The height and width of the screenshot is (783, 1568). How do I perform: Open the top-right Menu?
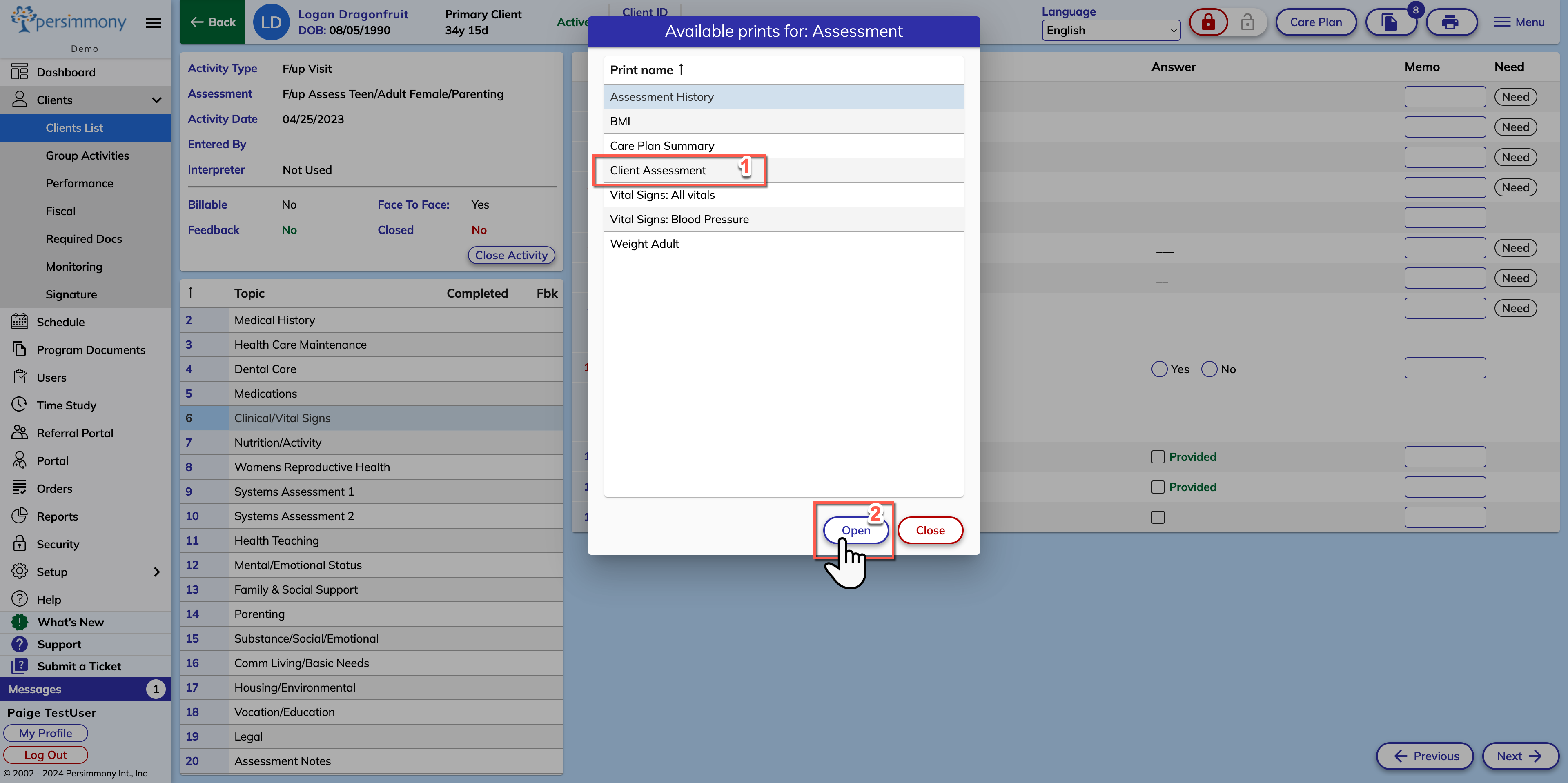coord(1519,22)
